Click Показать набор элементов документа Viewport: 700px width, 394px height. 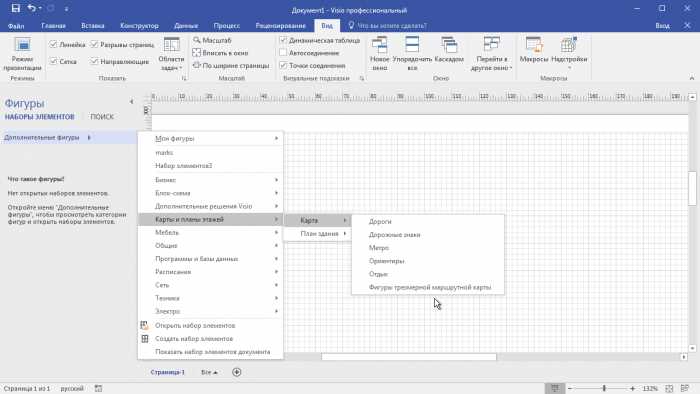pos(210,352)
